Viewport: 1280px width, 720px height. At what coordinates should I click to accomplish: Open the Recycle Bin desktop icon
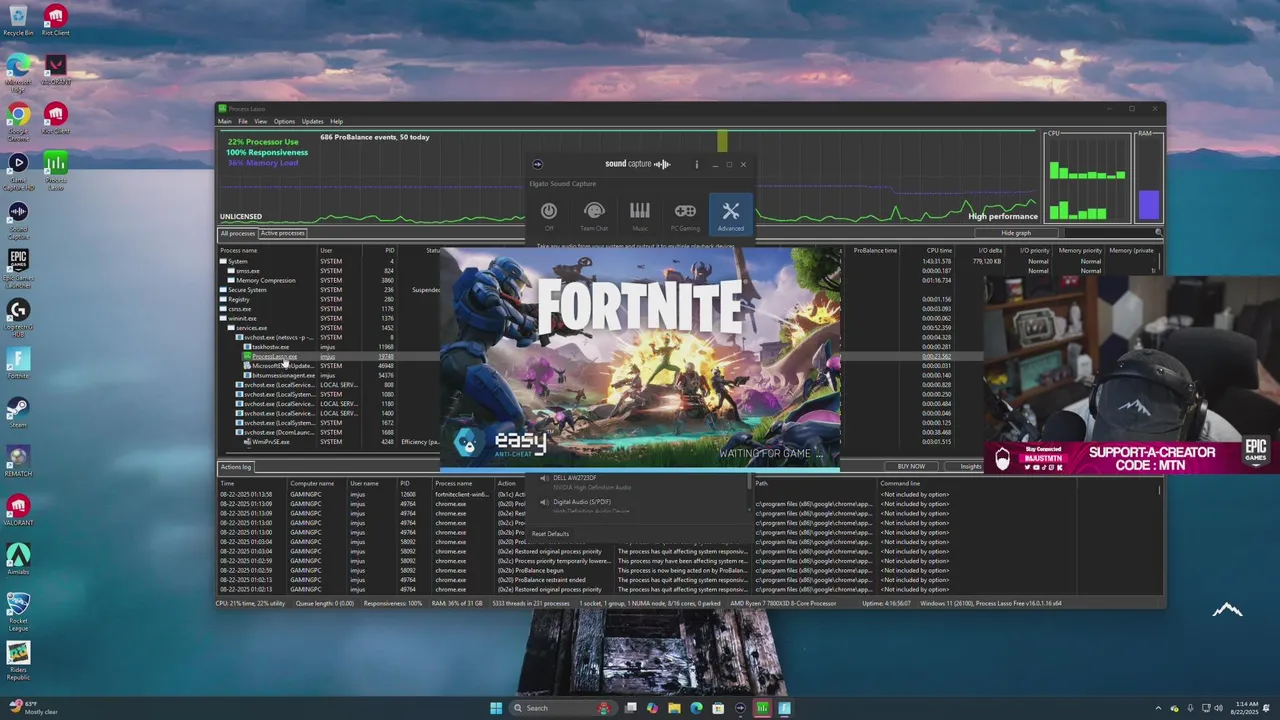click(x=18, y=20)
